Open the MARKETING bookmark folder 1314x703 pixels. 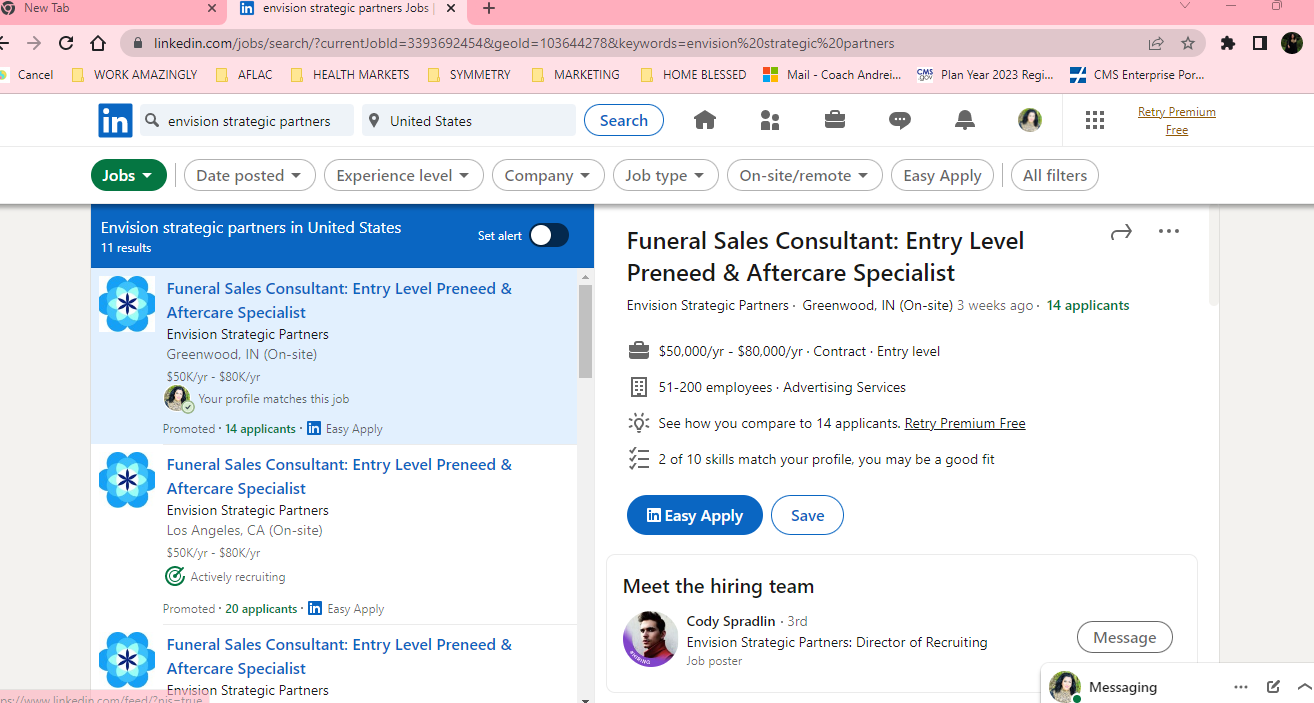point(575,74)
